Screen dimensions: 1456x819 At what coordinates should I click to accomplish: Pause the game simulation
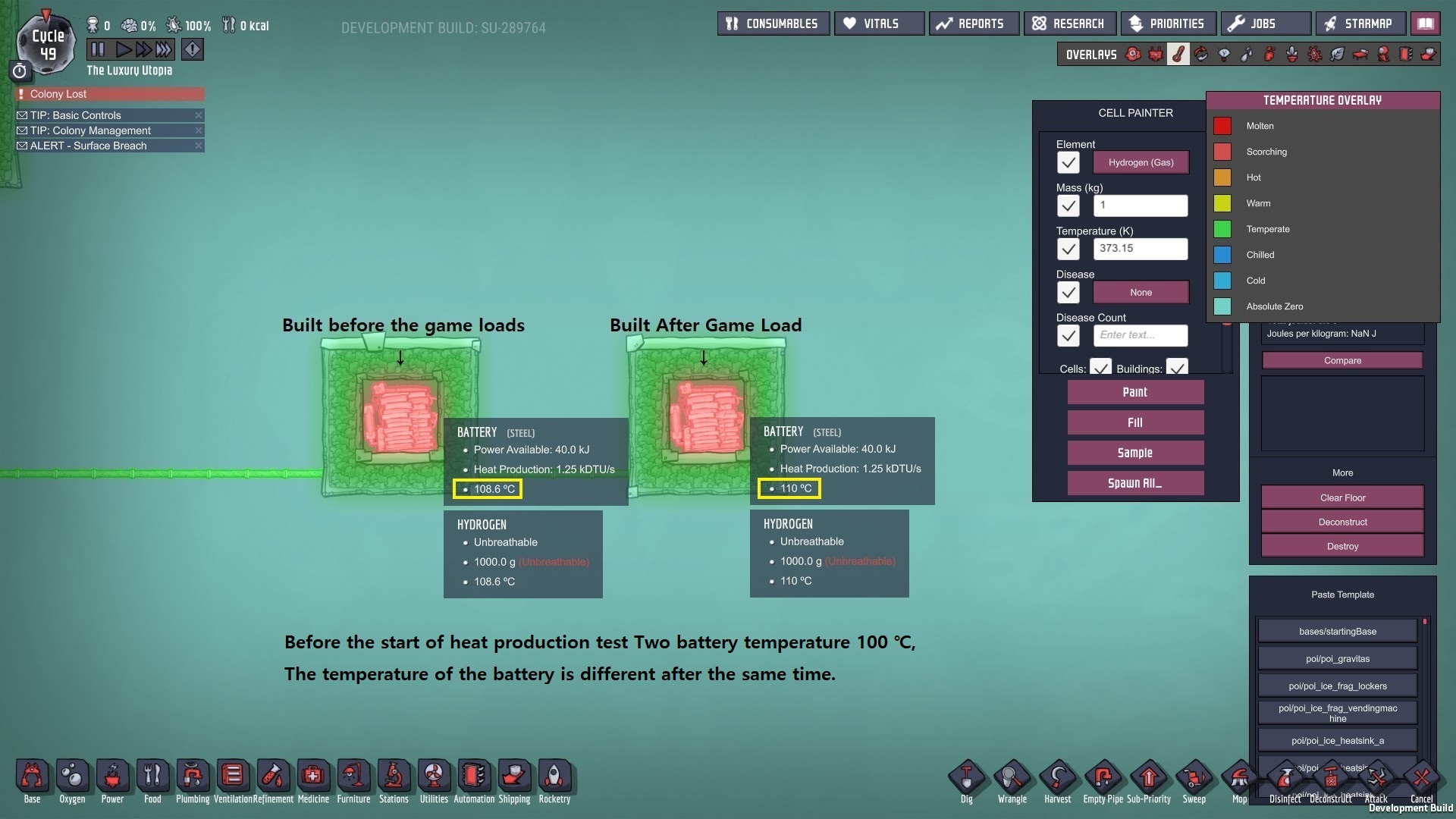click(98, 50)
